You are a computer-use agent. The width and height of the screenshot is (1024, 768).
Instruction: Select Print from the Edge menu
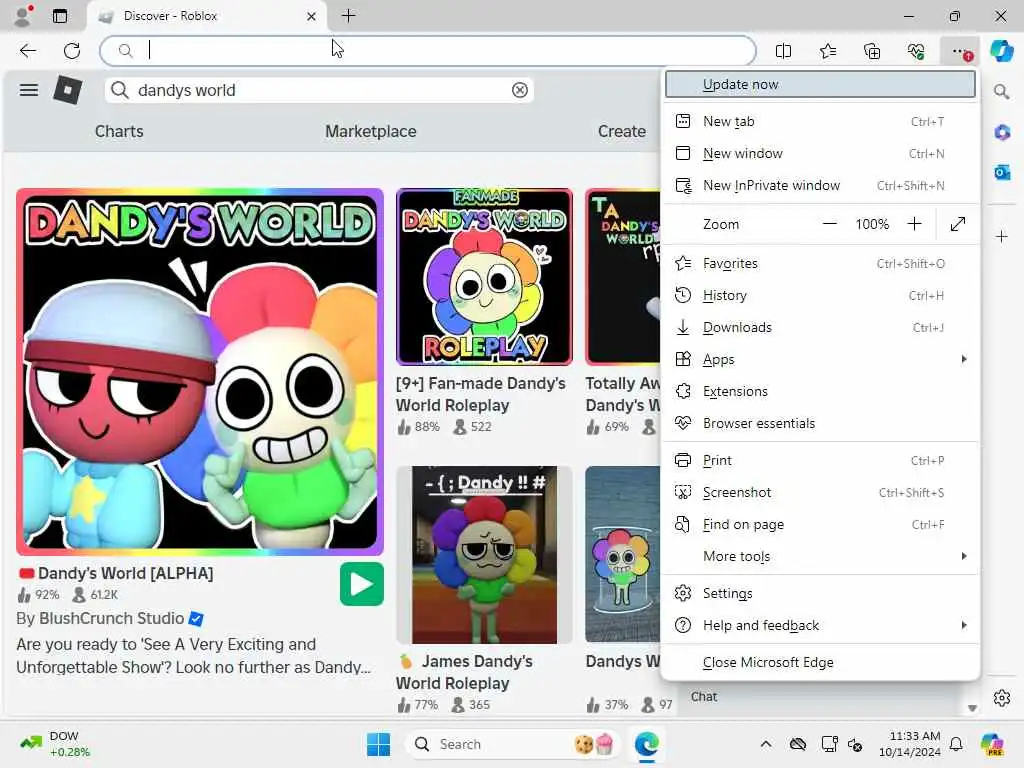(x=820, y=460)
